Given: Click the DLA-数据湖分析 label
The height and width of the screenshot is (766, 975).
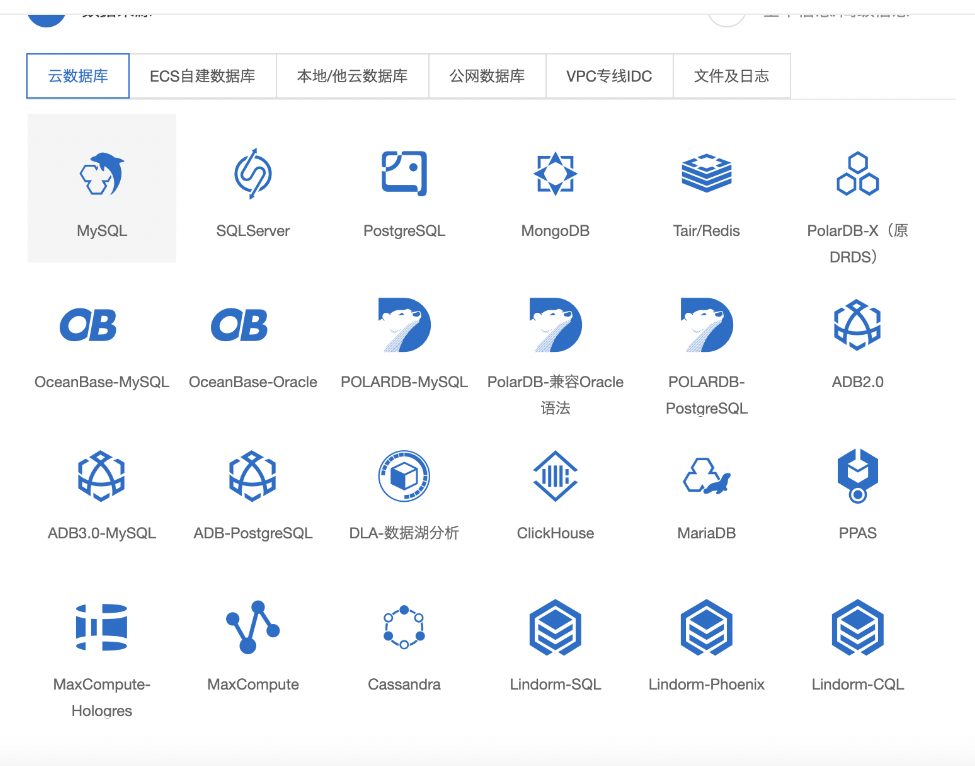Looking at the screenshot, I should tap(404, 533).
